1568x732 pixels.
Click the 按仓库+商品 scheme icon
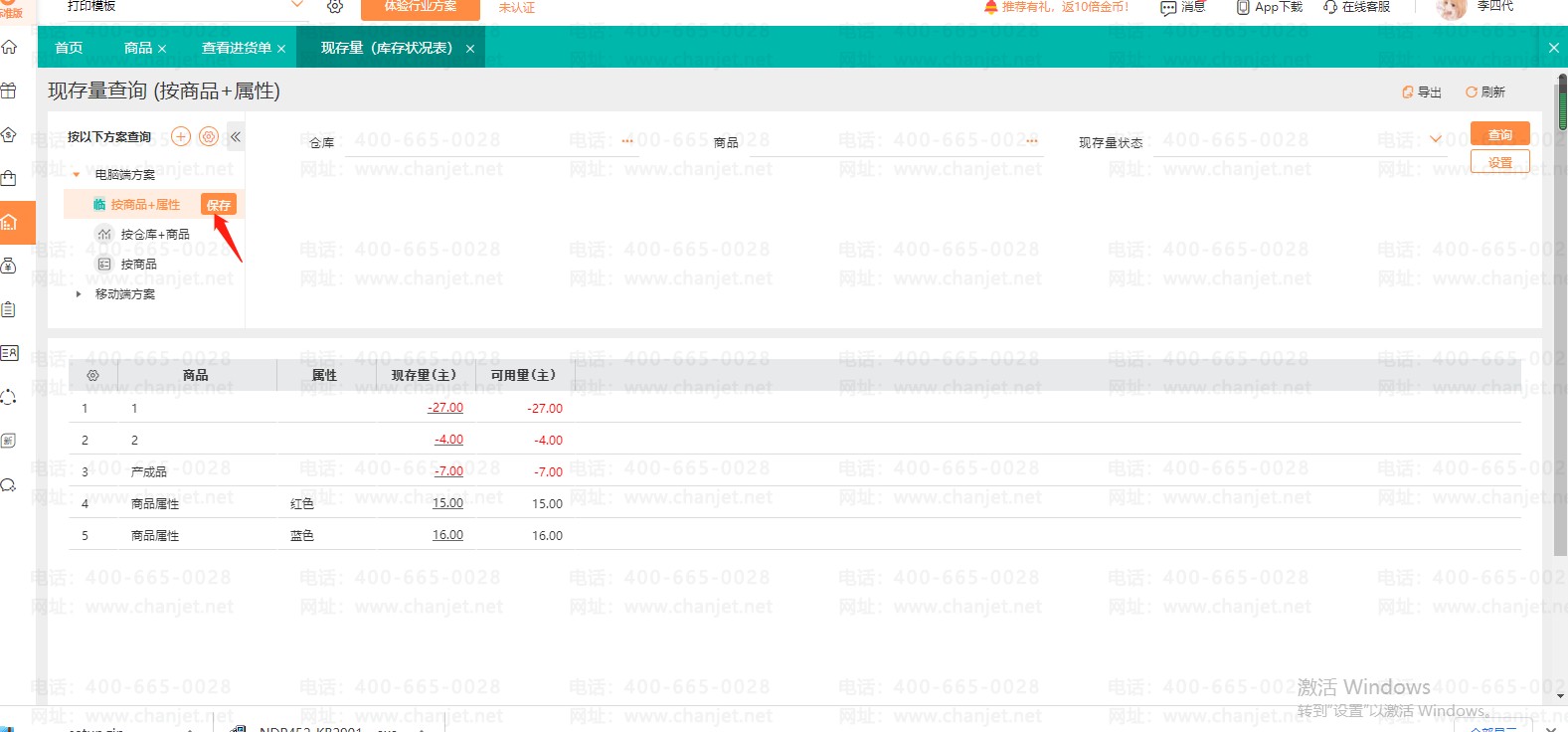click(104, 234)
